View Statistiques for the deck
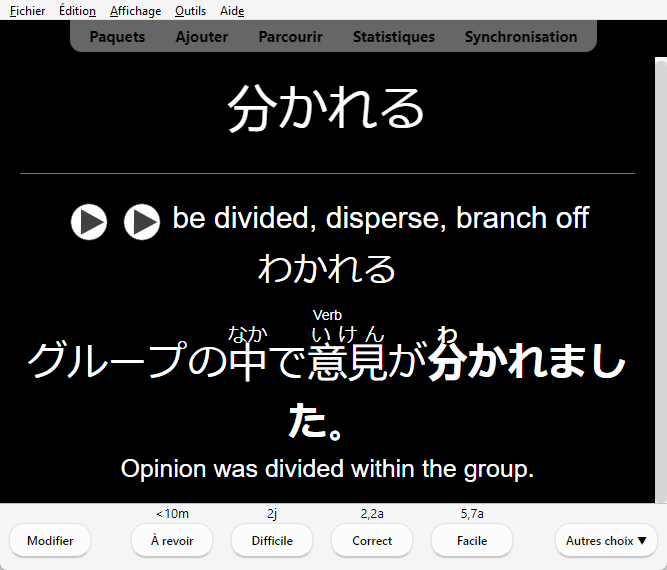 [393, 37]
